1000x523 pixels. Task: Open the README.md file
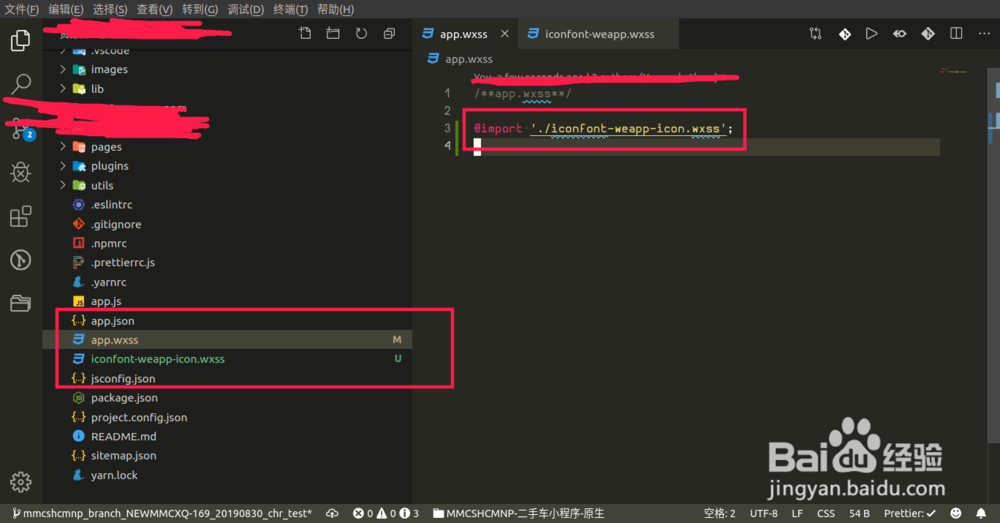[x=228, y=436]
